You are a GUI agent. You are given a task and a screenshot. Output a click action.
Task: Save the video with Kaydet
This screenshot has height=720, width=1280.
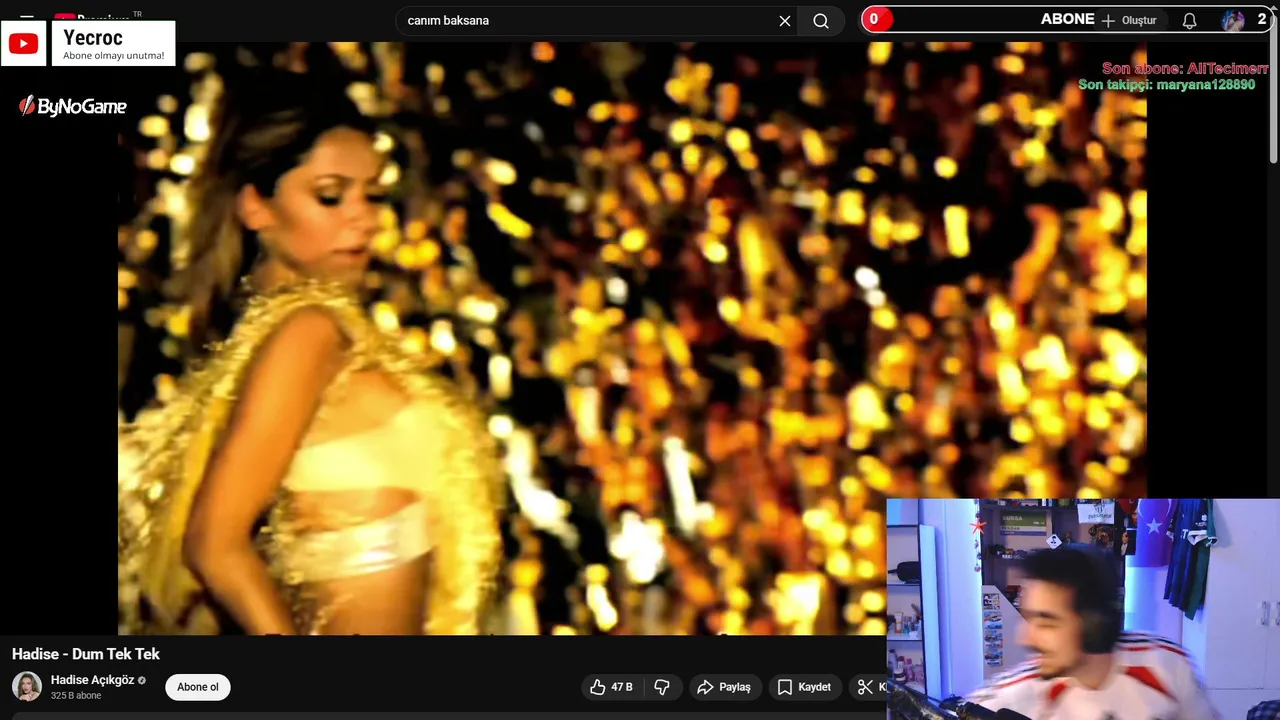(x=804, y=687)
